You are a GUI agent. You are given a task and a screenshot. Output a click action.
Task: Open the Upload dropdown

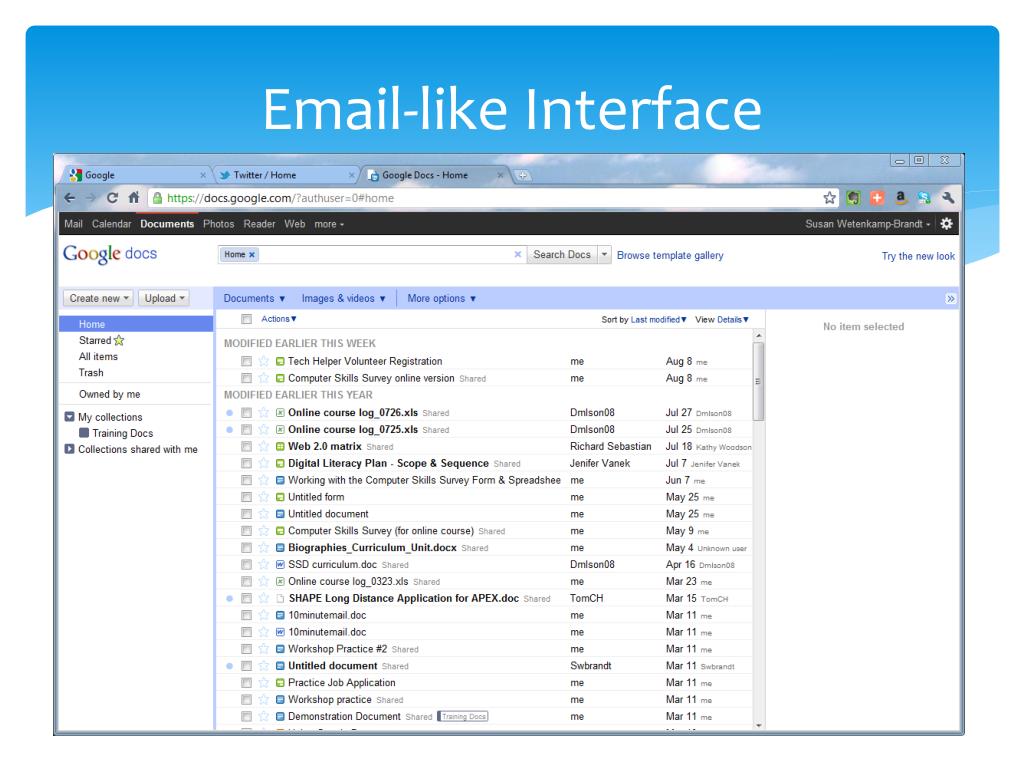[x=164, y=298]
